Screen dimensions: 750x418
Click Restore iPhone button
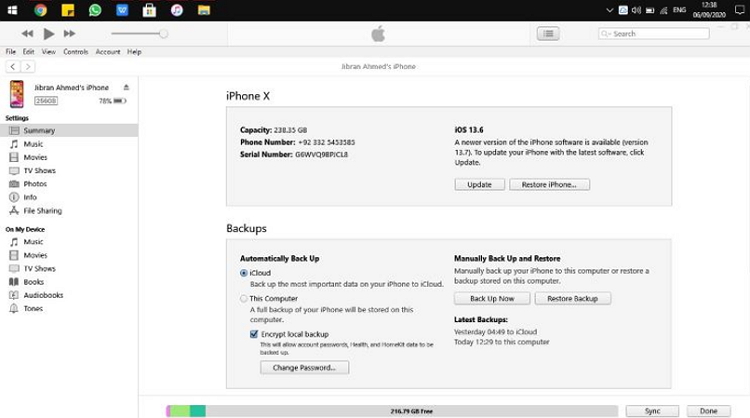coord(549,185)
